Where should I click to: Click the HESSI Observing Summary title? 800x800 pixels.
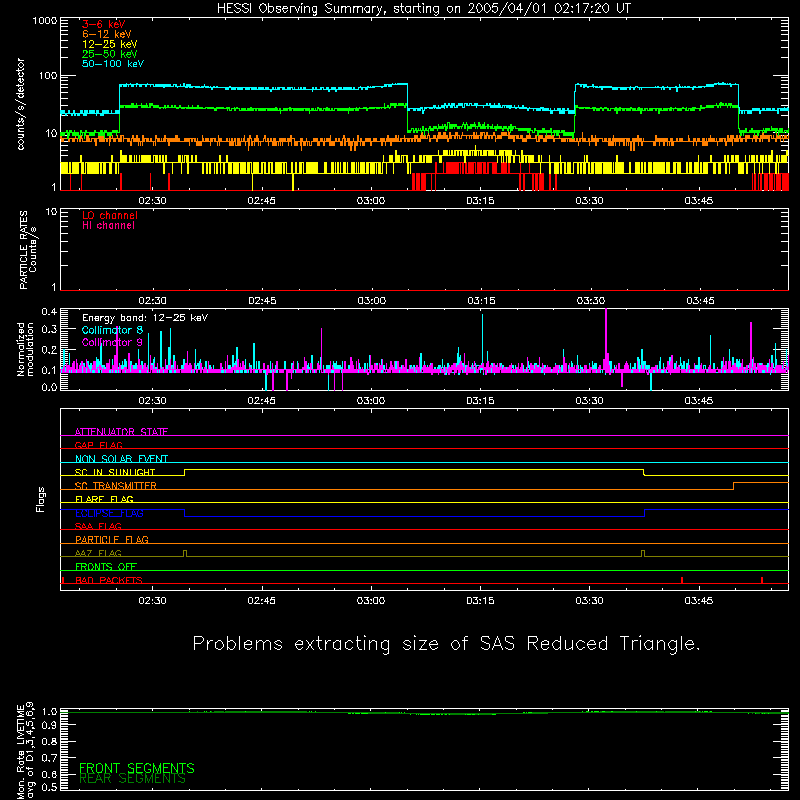(x=423, y=9)
